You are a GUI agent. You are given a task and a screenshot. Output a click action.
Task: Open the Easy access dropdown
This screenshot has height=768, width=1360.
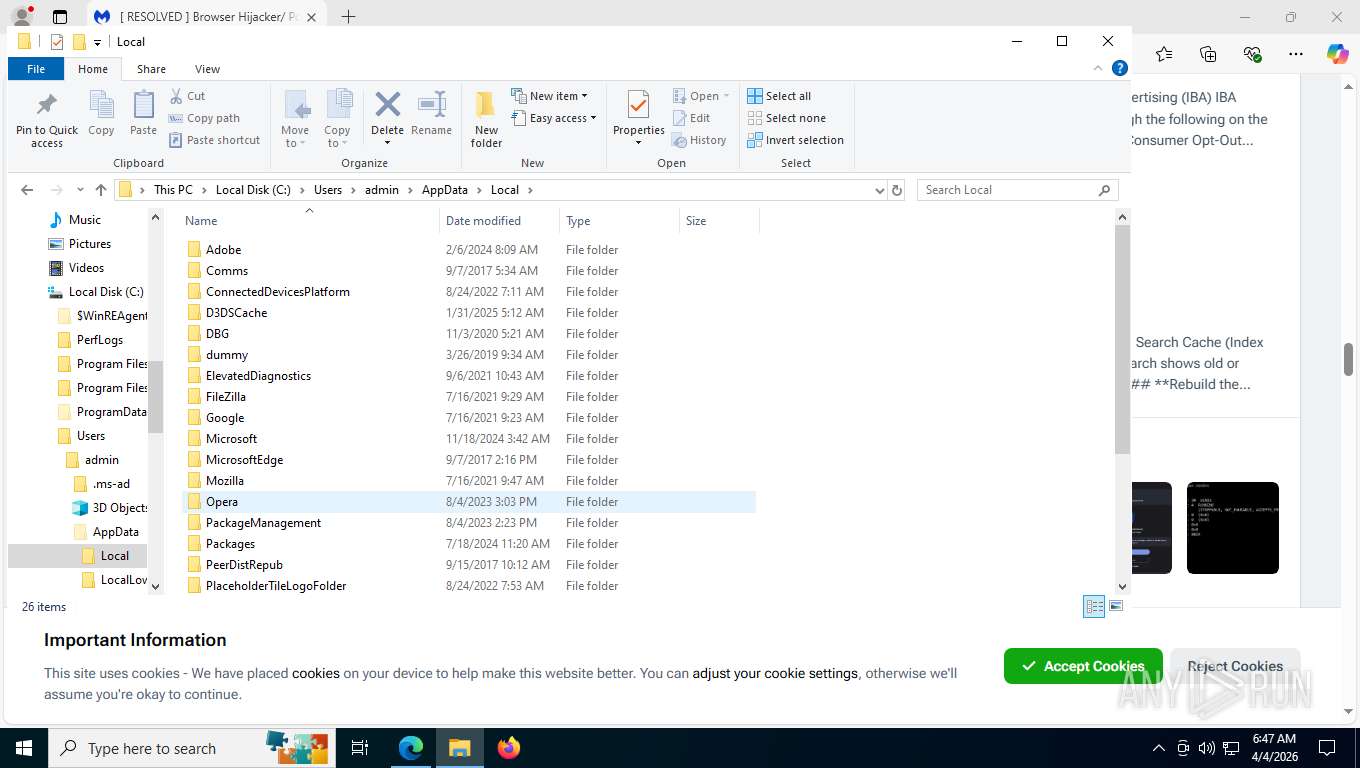click(x=553, y=118)
